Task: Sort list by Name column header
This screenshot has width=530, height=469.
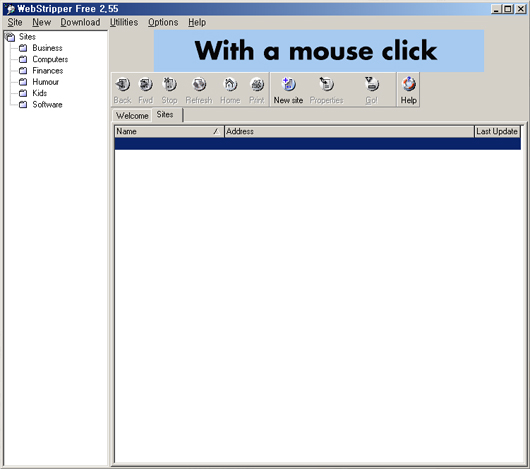Action: click(x=169, y=131)
